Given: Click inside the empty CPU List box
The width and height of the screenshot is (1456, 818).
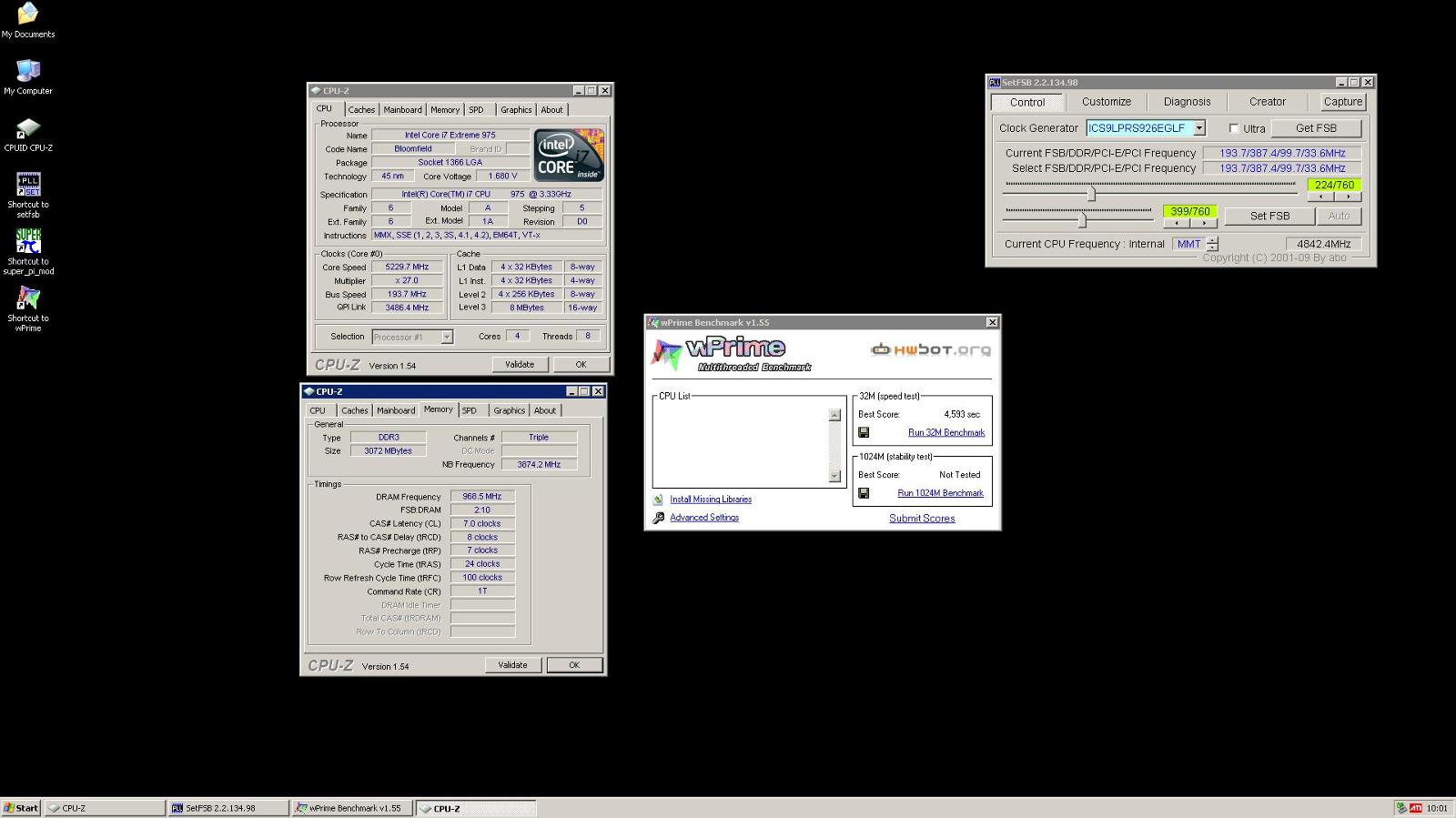Looking at the screenshot, I should point(741,446).
